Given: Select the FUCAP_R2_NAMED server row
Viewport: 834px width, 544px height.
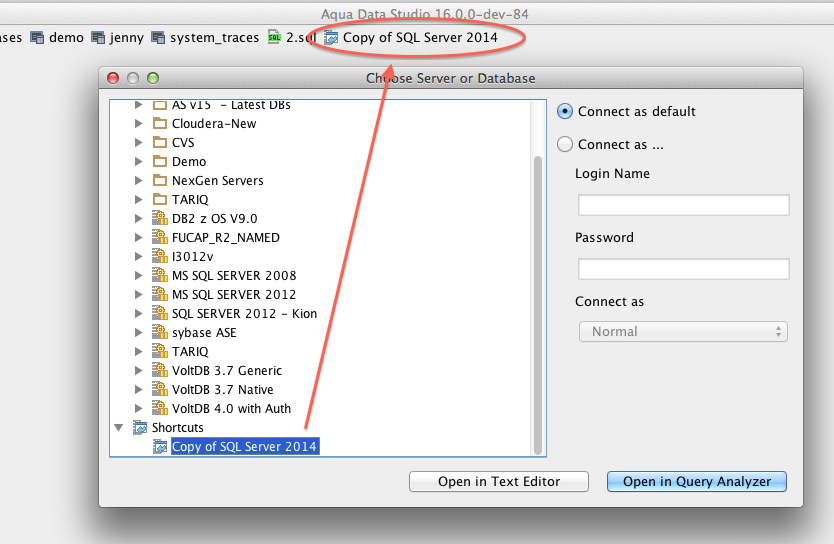Looking at the screenshot, I should click(226, 237).
